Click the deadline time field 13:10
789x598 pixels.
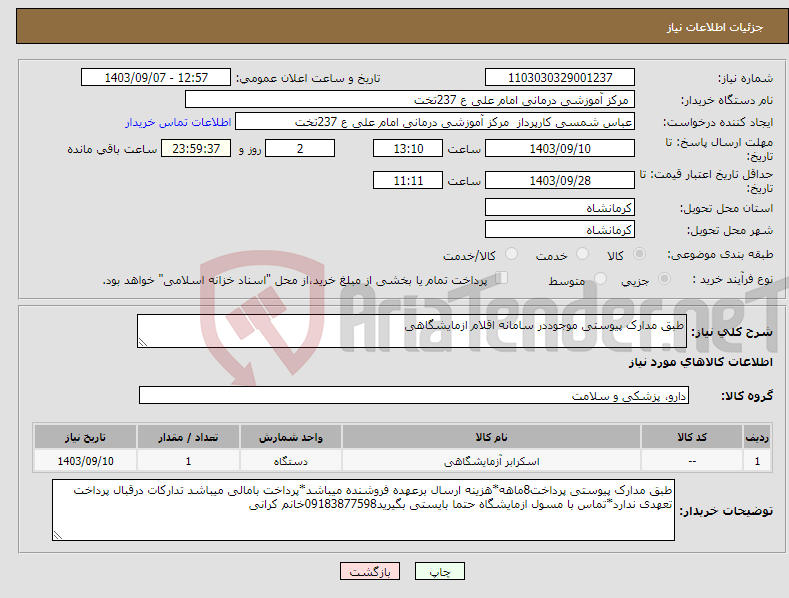(408, 148)
